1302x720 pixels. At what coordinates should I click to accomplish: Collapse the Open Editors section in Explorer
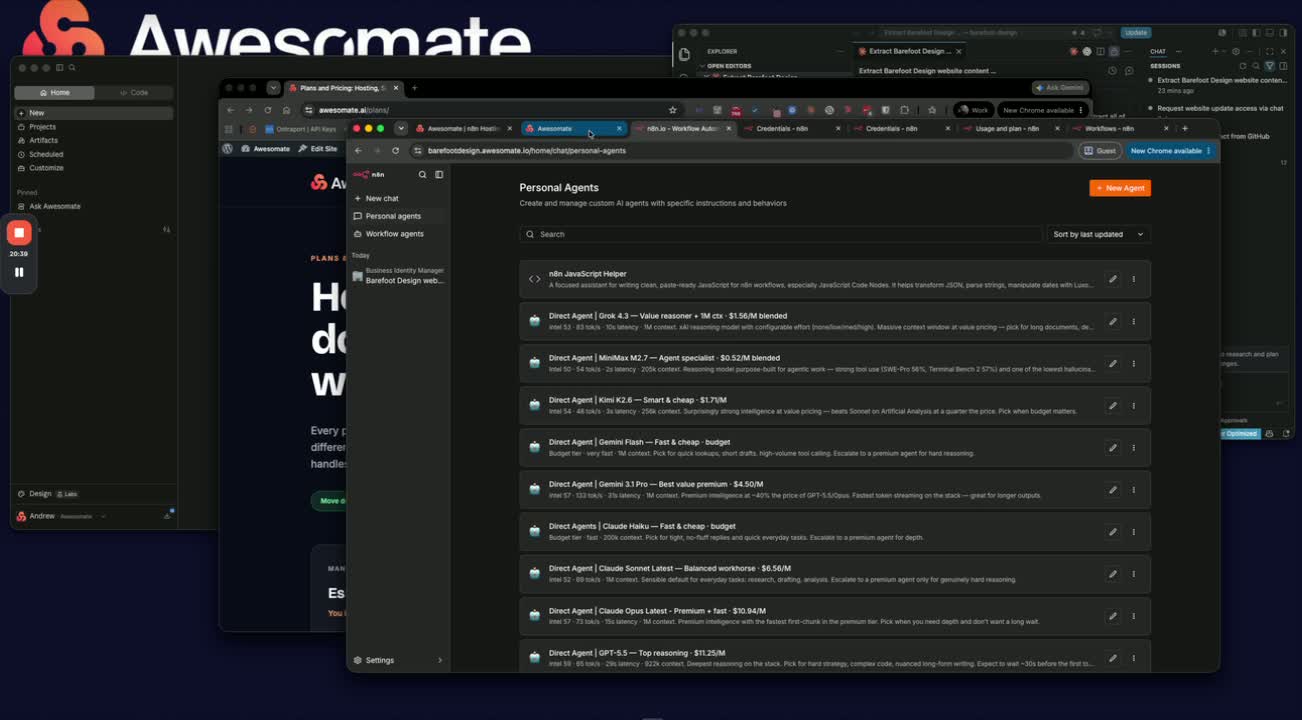click(x=729, y=66)
